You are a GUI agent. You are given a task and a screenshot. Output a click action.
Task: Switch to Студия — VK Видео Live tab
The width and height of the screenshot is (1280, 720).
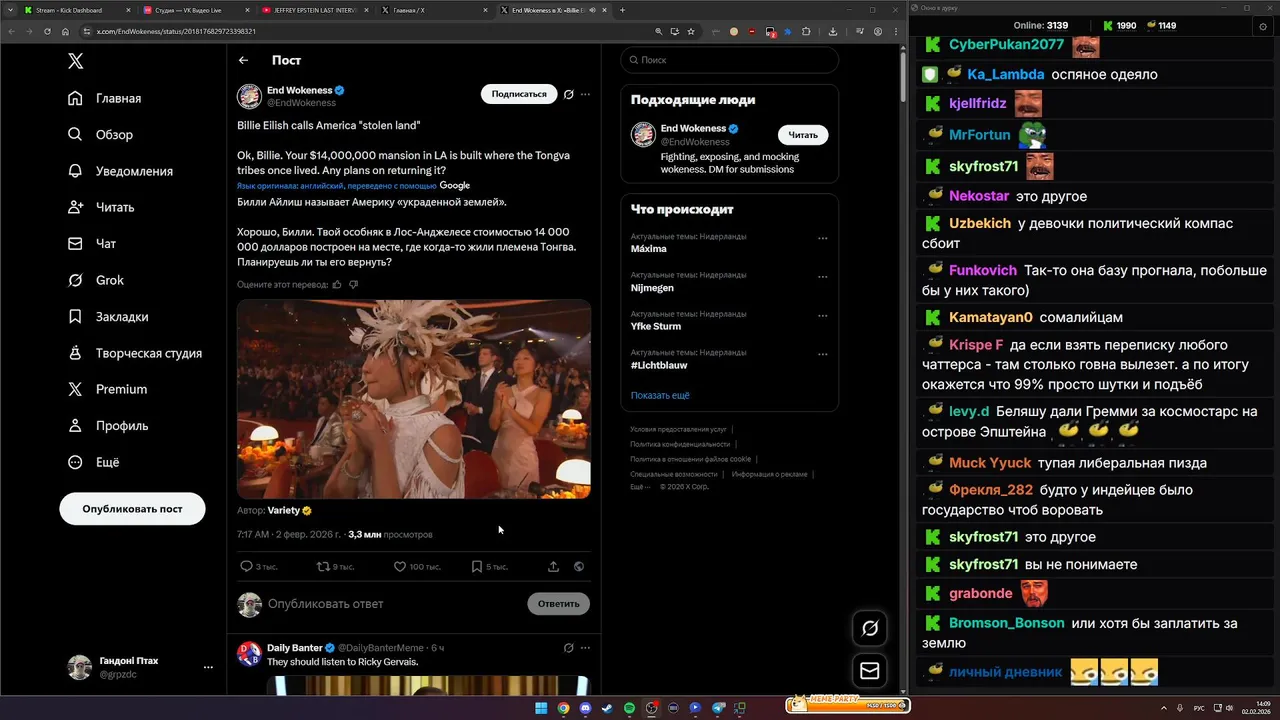point(196,10)
